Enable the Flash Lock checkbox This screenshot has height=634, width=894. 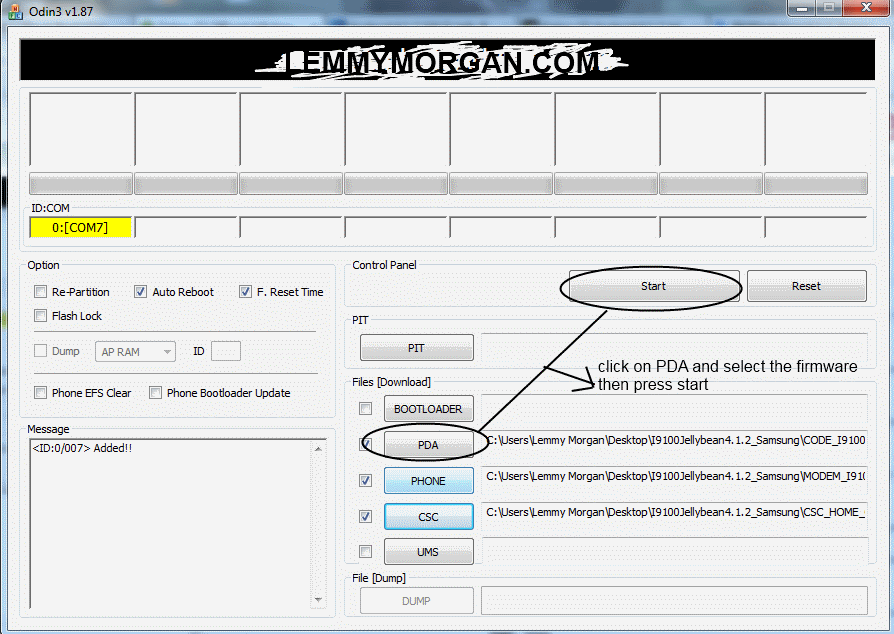(x=40, y=316)
